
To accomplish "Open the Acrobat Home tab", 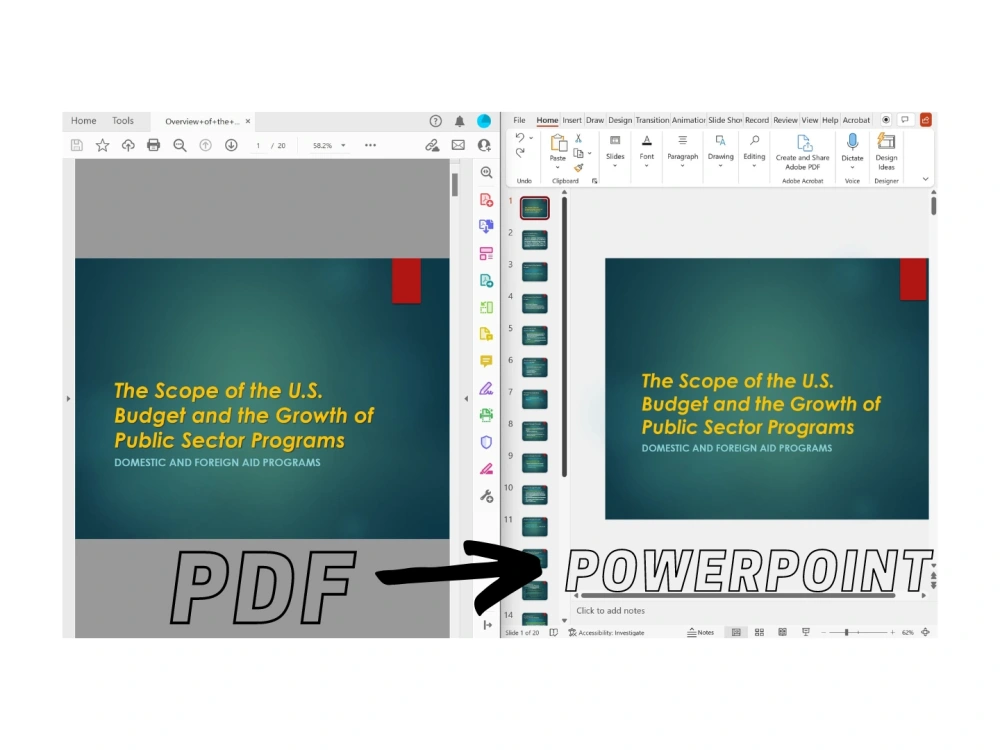I will click(84, 121).
